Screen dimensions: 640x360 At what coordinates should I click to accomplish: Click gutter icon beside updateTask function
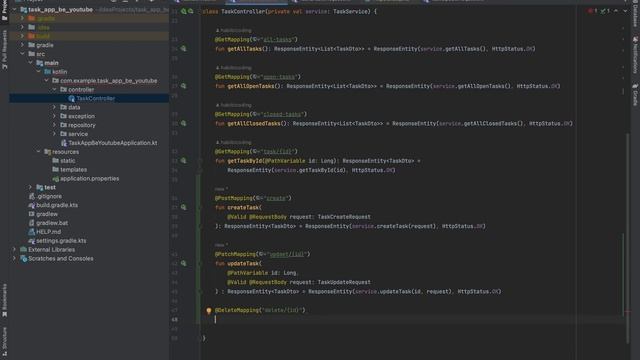tap(184, 263)
